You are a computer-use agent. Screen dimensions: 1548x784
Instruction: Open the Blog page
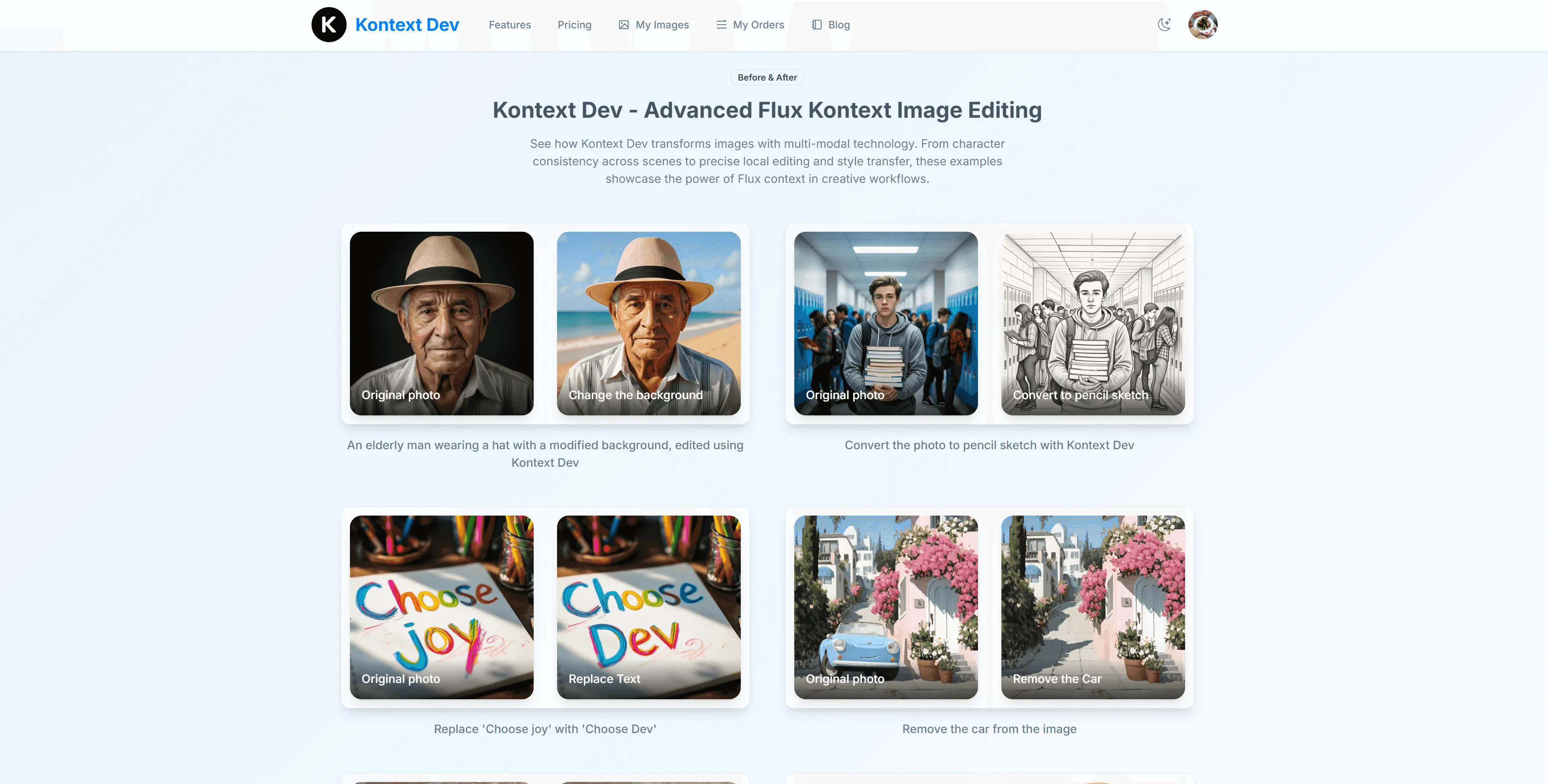(839, 25)
